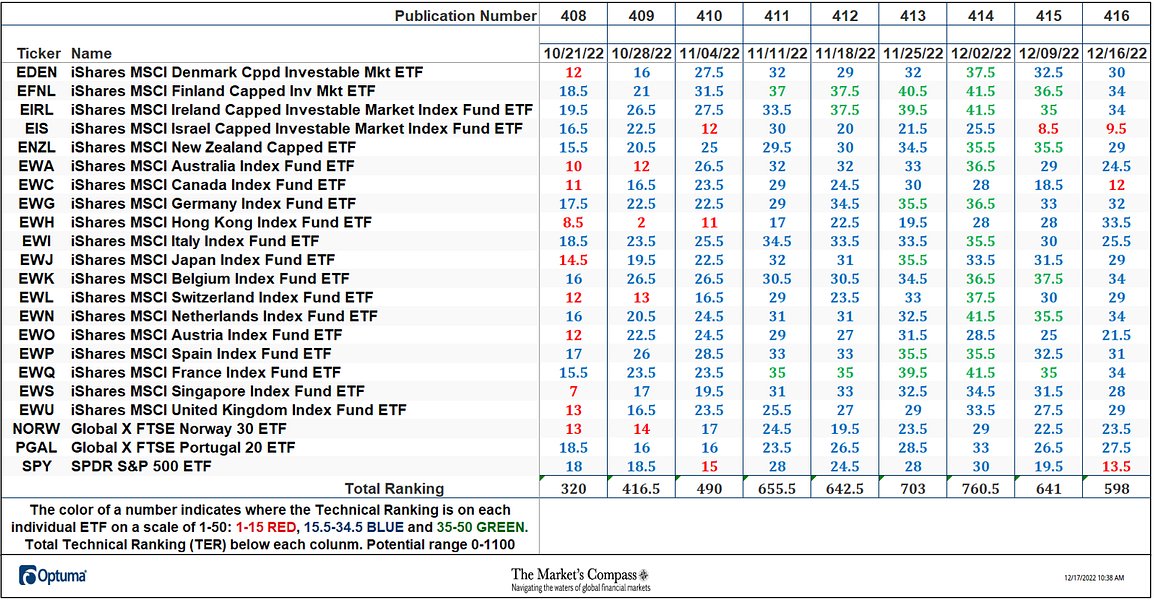Select the EWQ ticker

pyautogui.click(x=37, y=373)
